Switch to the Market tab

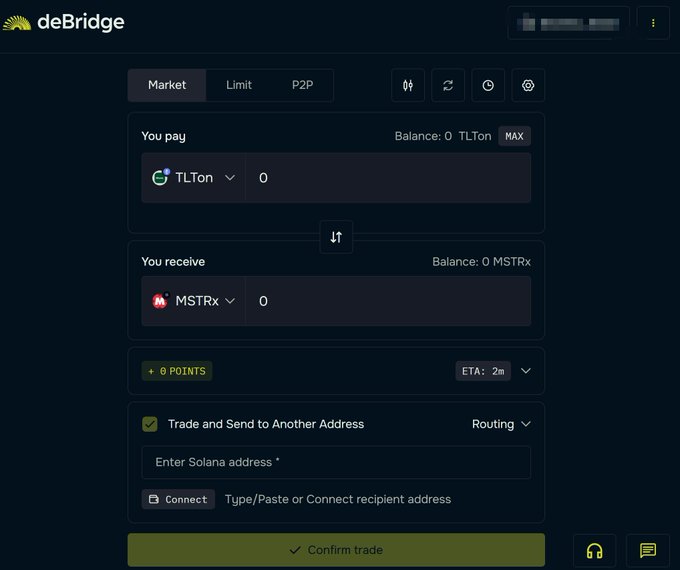click(167, 85)
